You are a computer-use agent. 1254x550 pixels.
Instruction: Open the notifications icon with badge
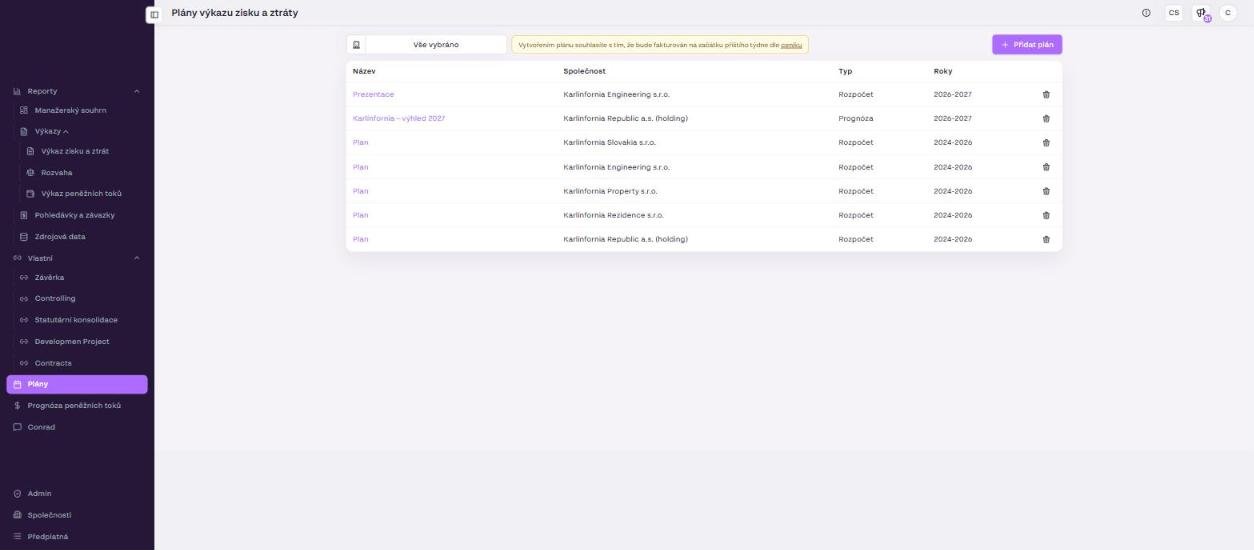click(1201, 13)
